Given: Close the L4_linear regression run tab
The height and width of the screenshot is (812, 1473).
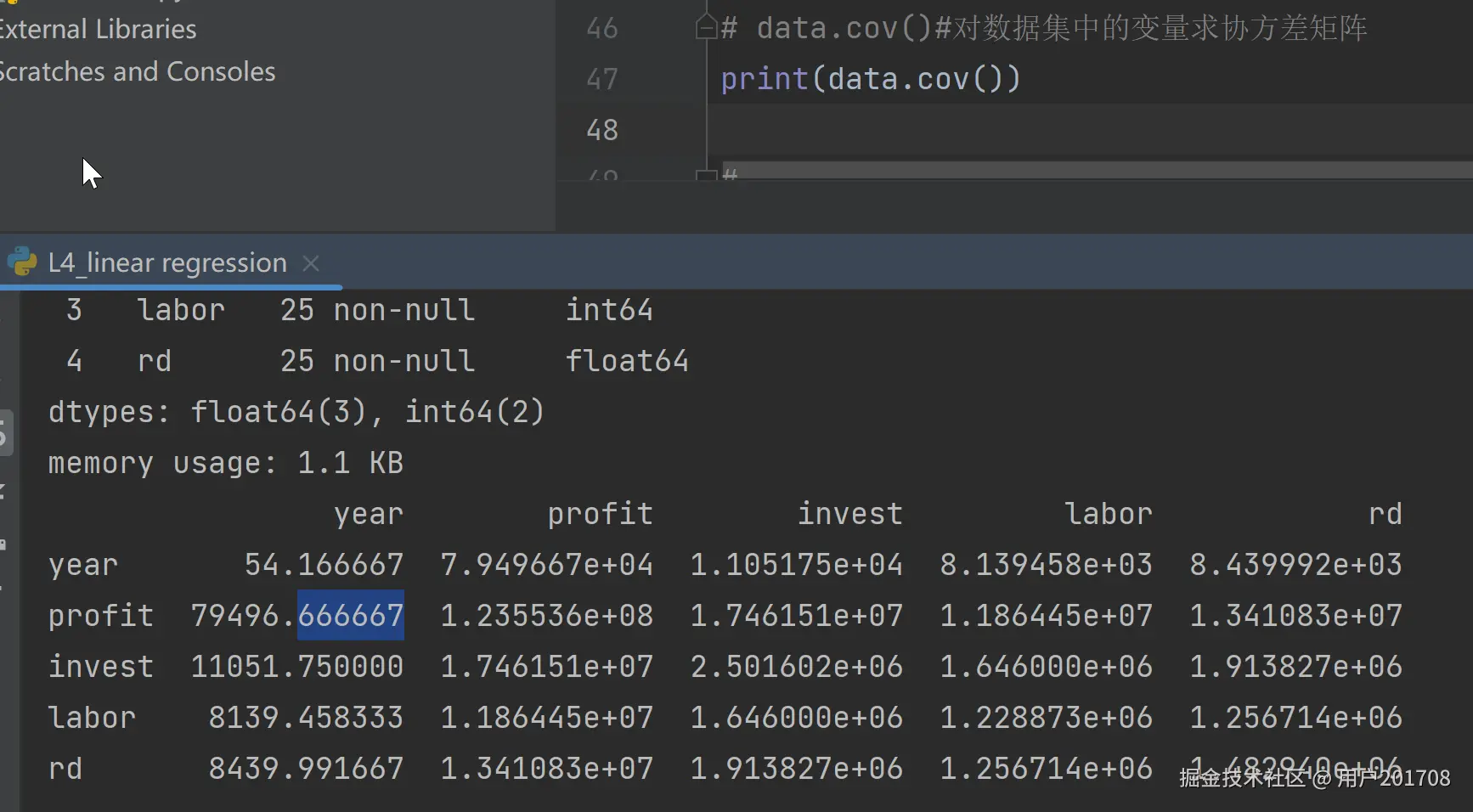Looking at the screenshot, I should [311, 263].
